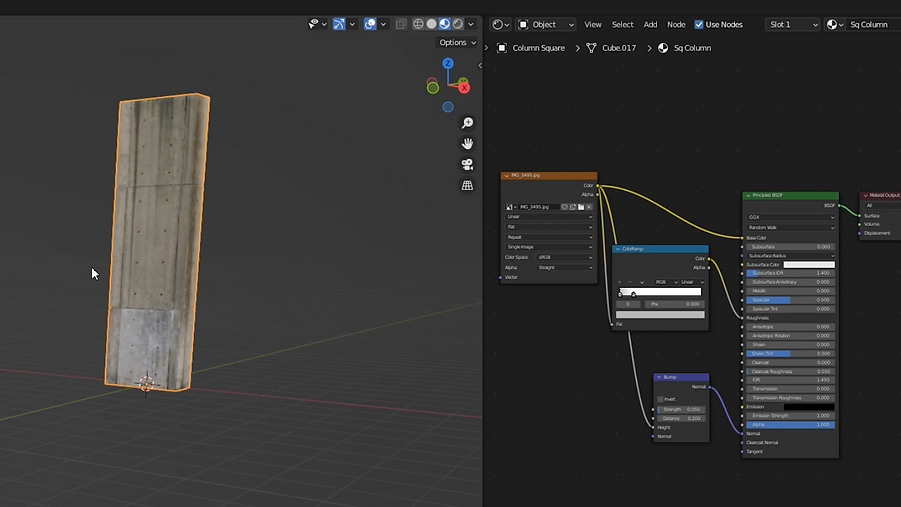Image resolution: width=901 pixels, height=507 pixels.
Task: Open the View menu in node editor
Action: (592, 25)
